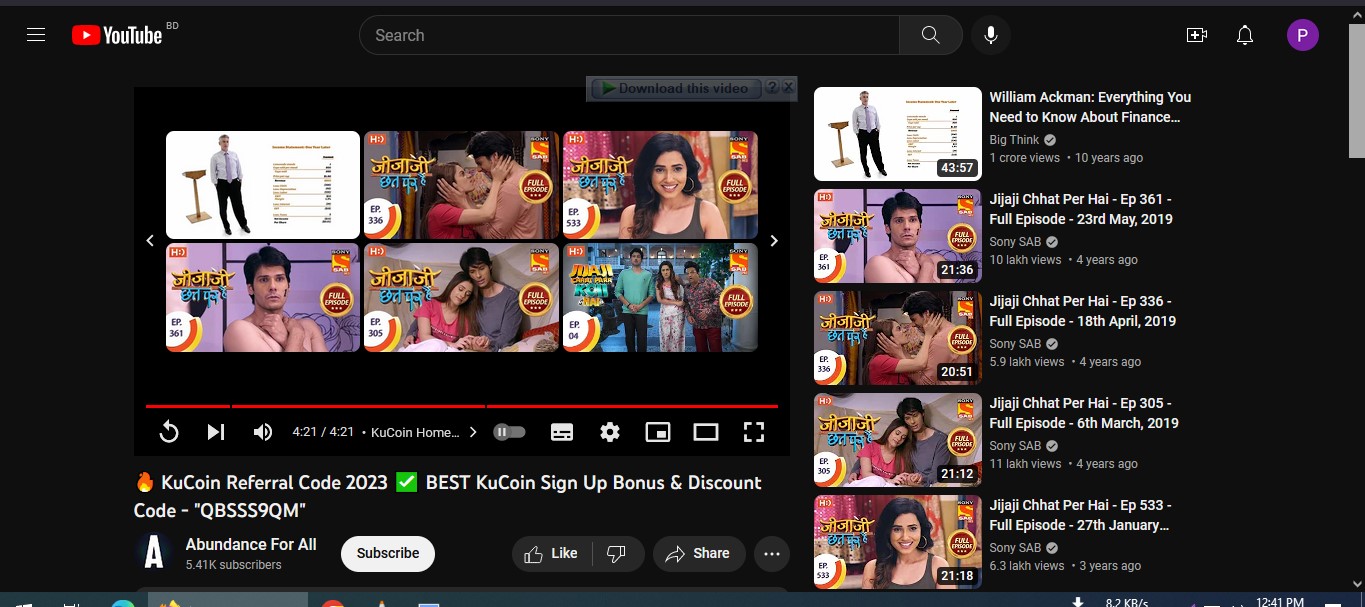The height and width of the screenshot is (607, 1365).
Task: Go to YouTube home via logo
Action: click(x=117, y=35)
